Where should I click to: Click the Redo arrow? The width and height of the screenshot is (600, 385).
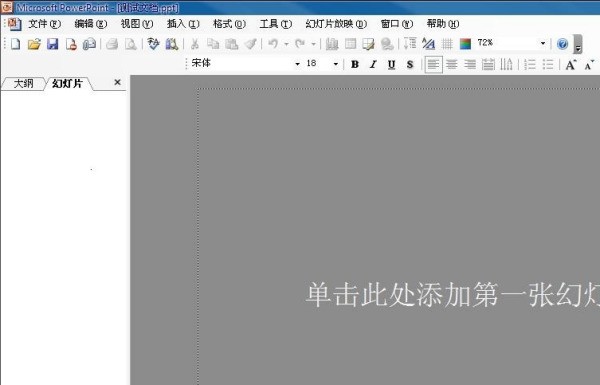(300, 44)
